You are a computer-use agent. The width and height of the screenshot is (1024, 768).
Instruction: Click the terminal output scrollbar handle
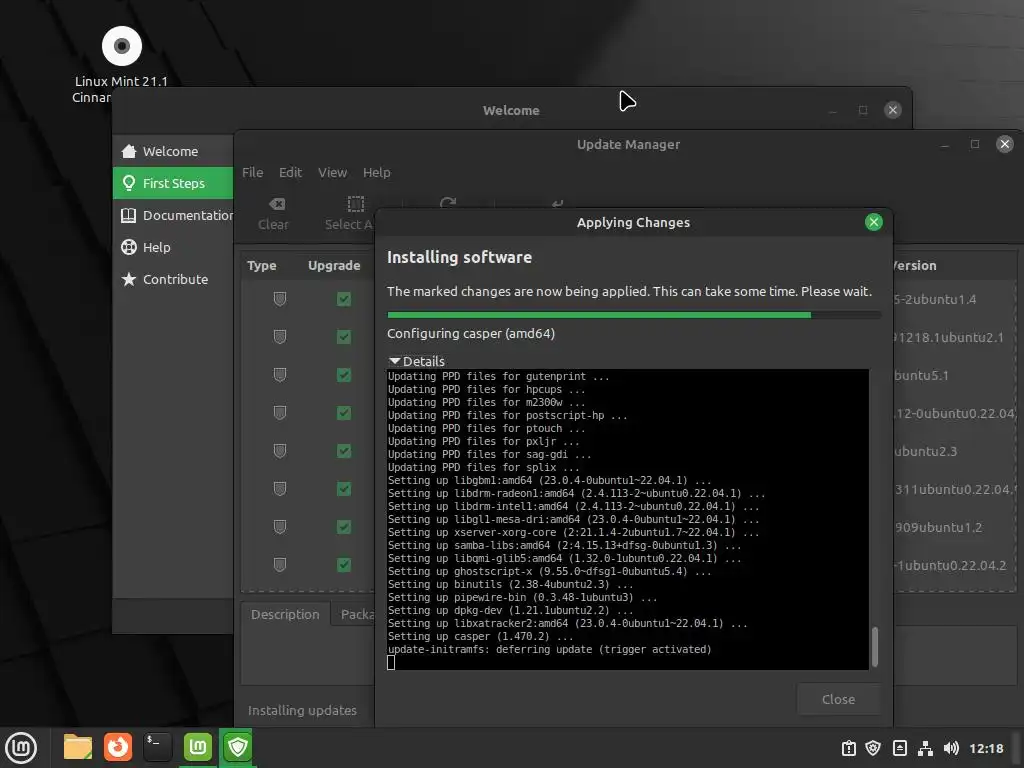(874, 647)
